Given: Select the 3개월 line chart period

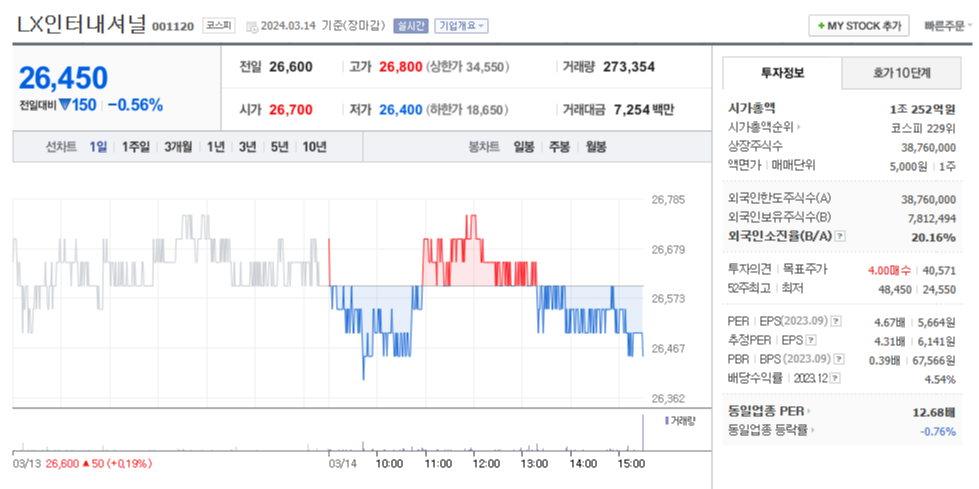Looking at the screenshot, I should [x=178, y=147].
